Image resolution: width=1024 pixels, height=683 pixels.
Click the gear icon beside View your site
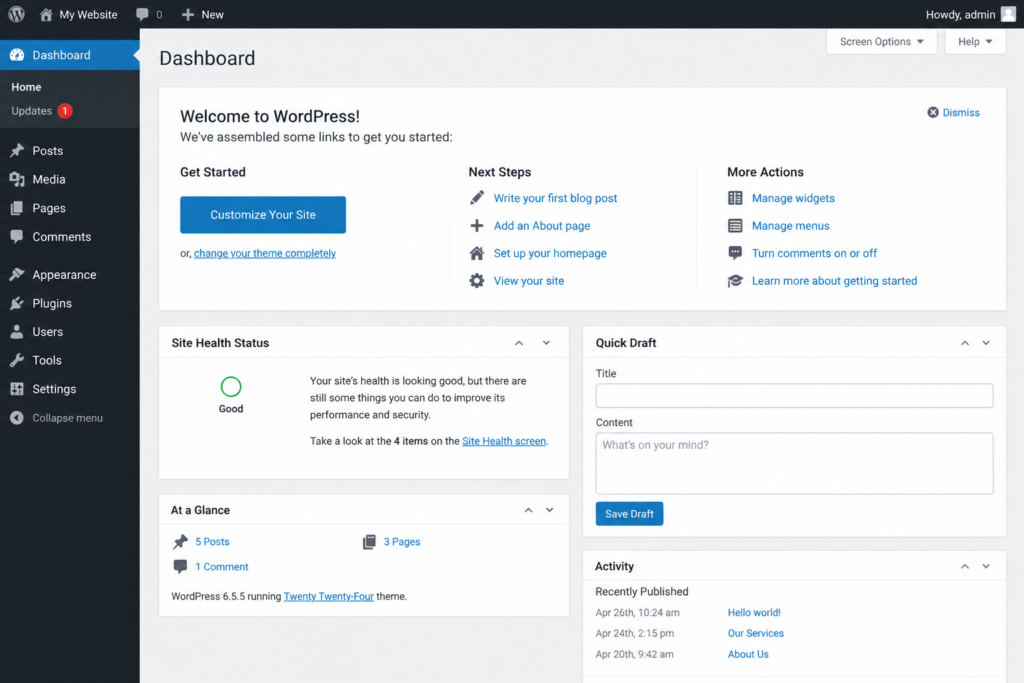[x=477, y=281]
